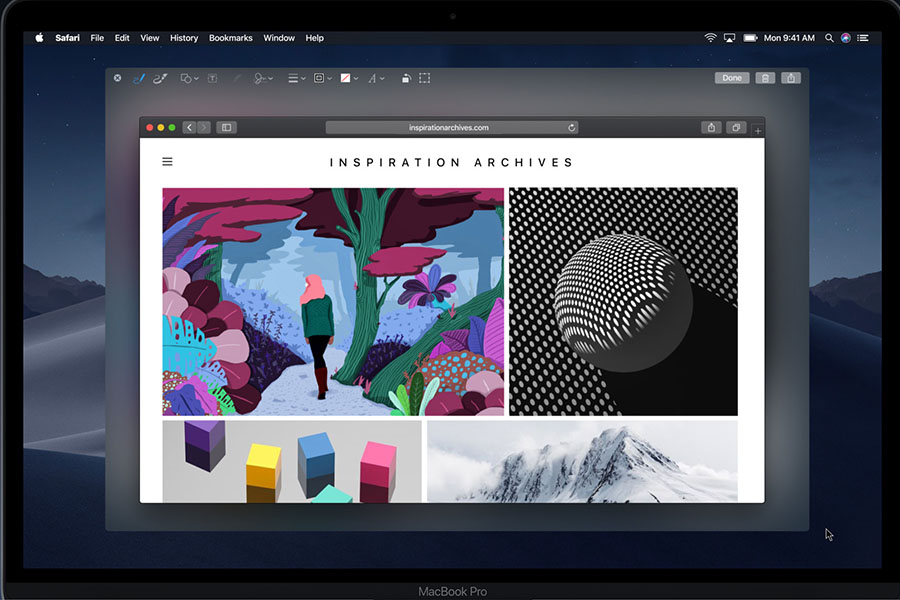Open the Safari menu
Image resolution: width=900 pixels, height=600 pixels.
click(67, 38)
